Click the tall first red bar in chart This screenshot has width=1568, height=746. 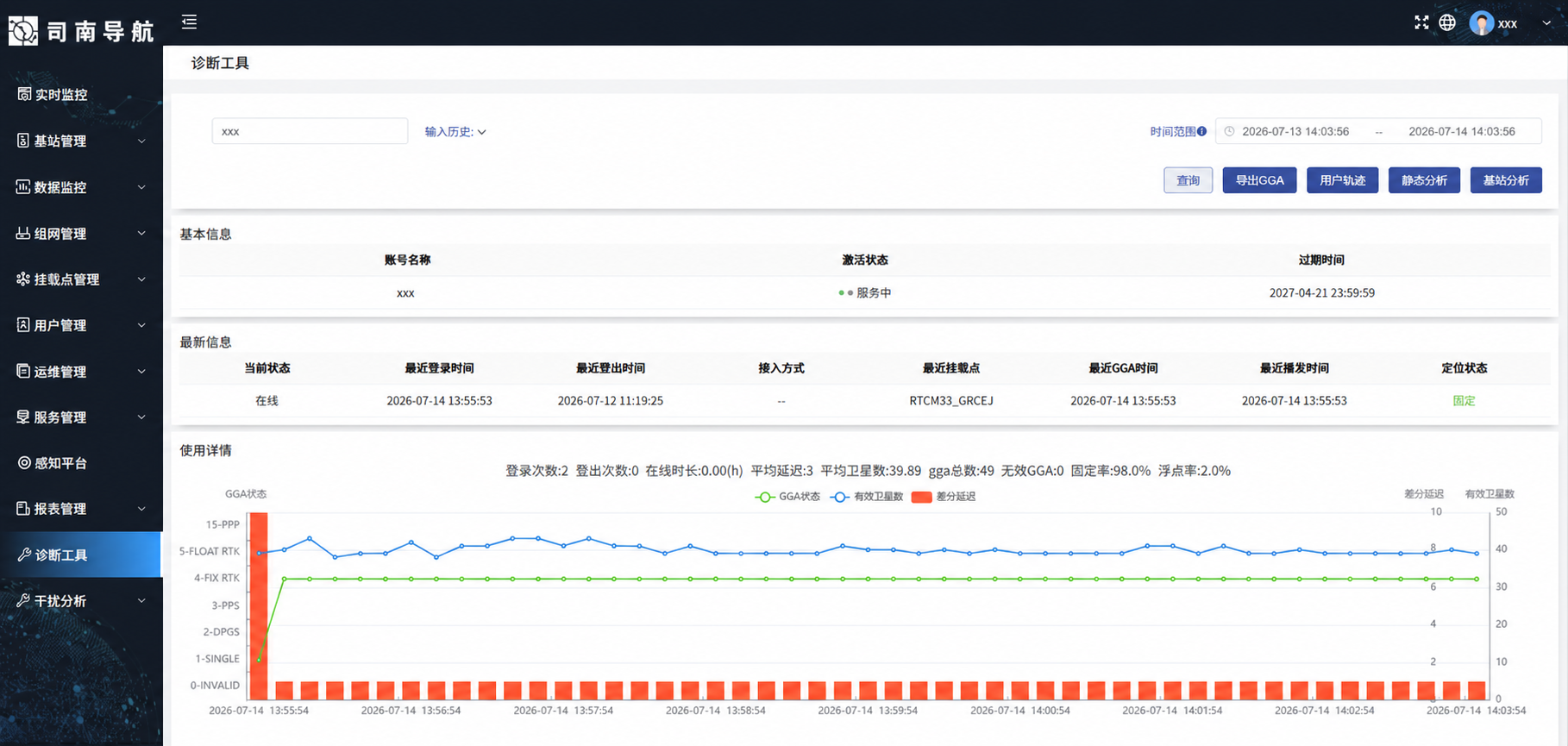click(258, 605)
